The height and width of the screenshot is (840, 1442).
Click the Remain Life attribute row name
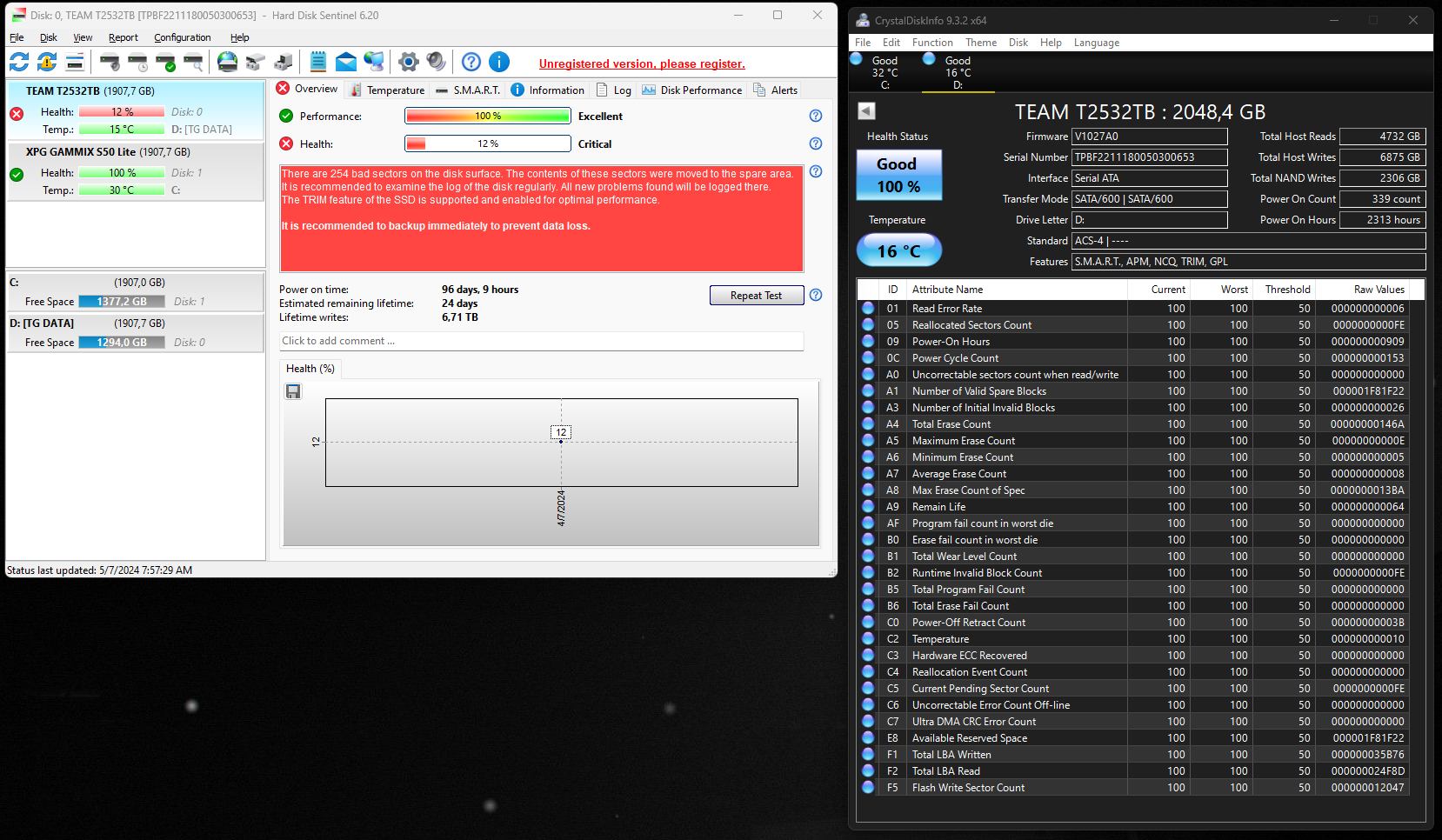pos(938,507)
